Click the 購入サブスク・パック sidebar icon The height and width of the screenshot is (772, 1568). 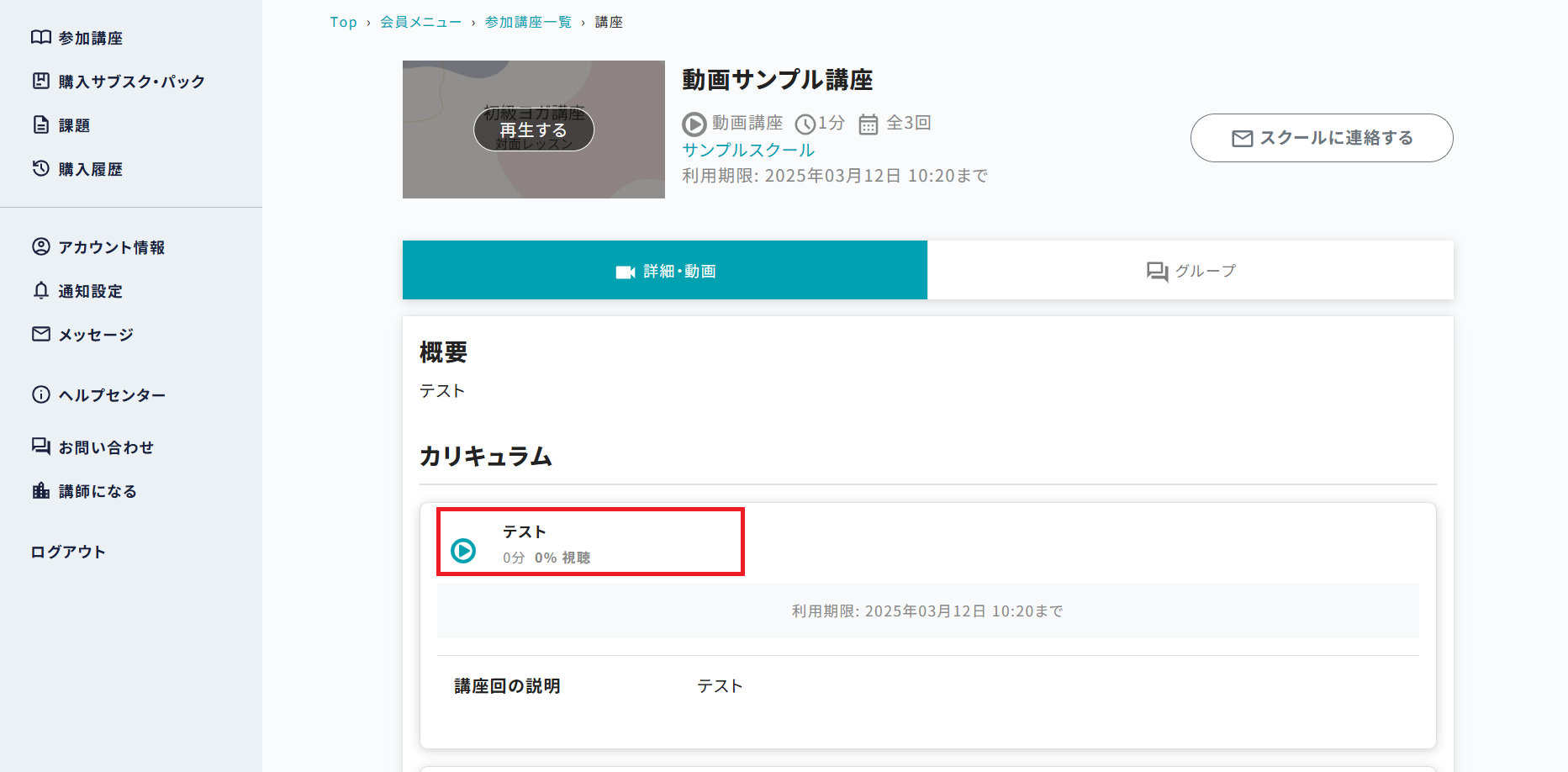(x=41, y=81)
